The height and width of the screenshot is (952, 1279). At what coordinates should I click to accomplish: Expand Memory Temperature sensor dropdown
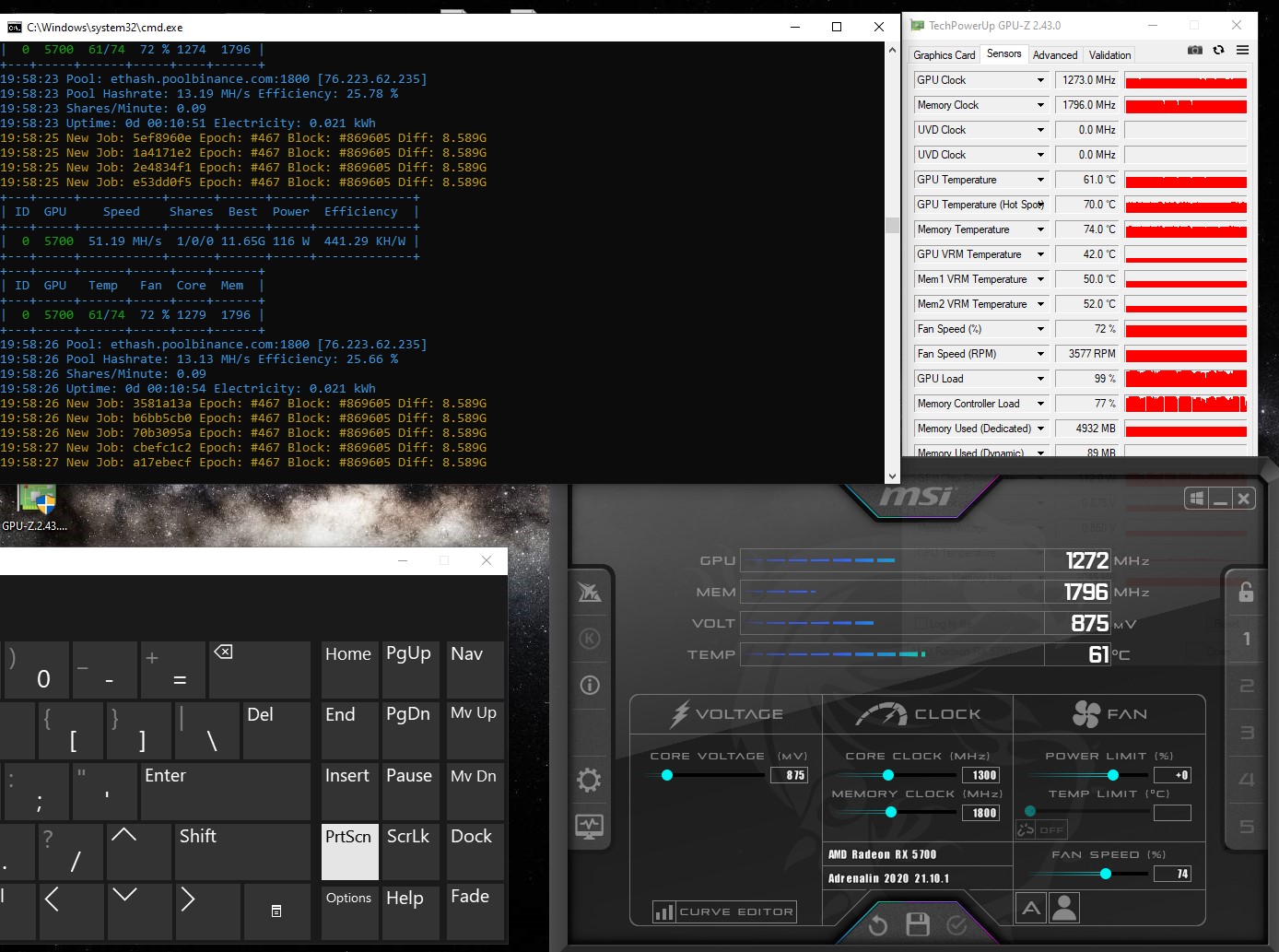pos(1041,229)
